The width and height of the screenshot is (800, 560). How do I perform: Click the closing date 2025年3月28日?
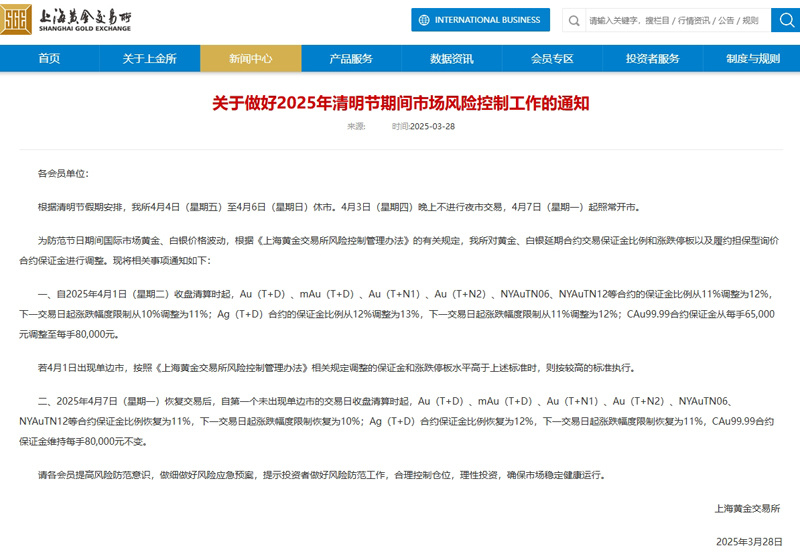(749, 542)
